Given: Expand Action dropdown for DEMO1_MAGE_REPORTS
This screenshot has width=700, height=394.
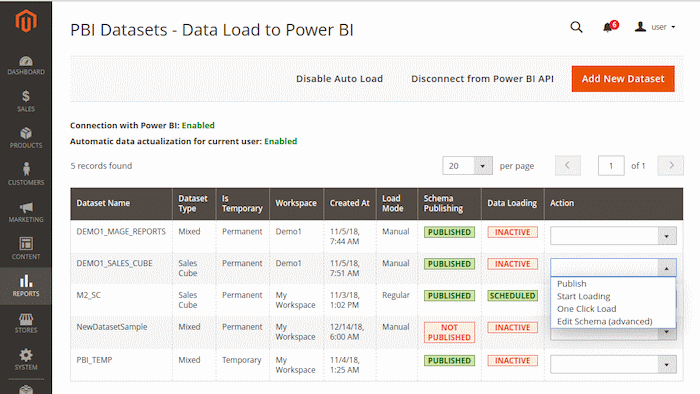Looking at the screenshot, I should point(613,236).
